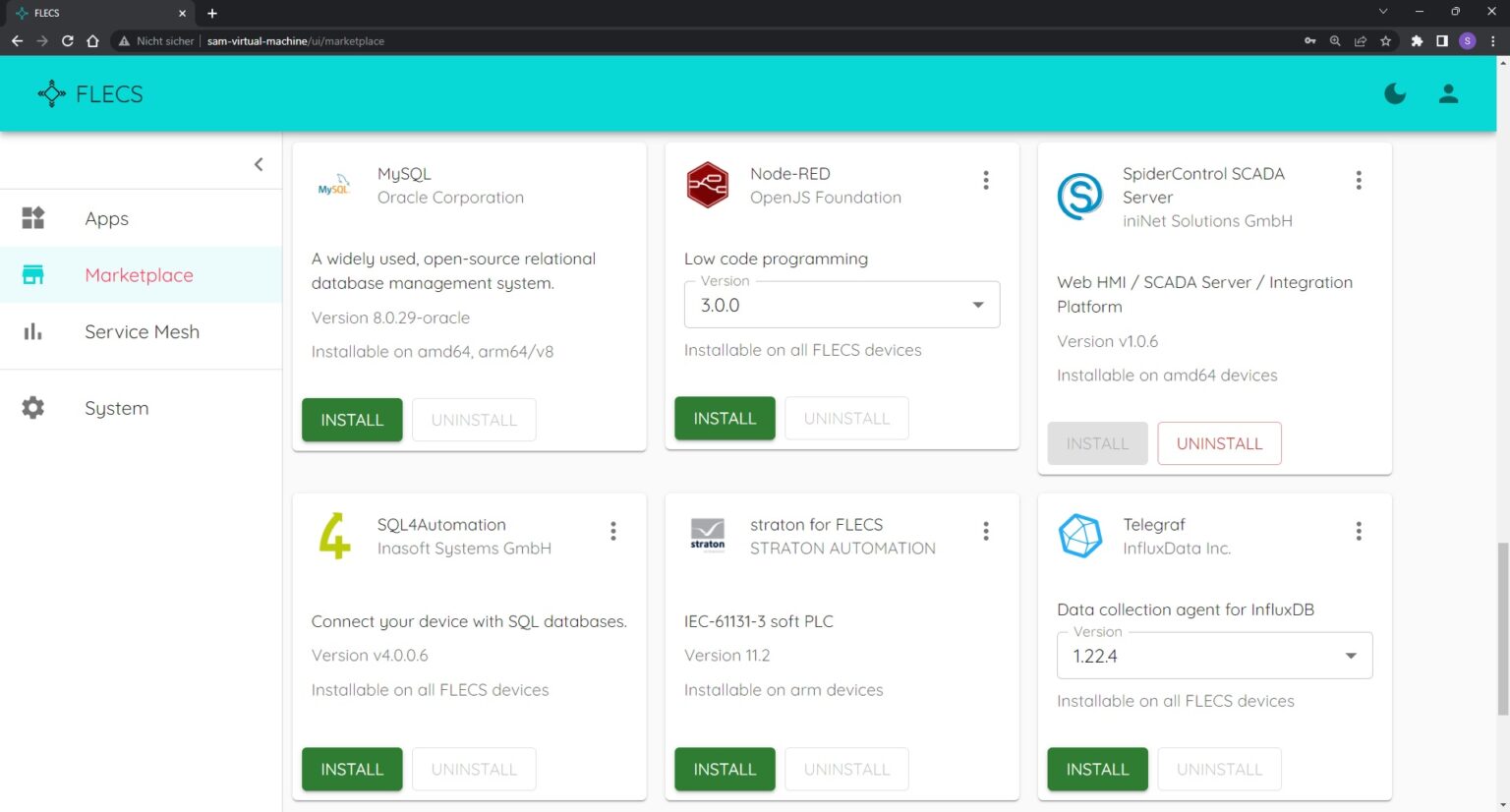1510x812 pixels.
Task: Collapse the sidebar with the chevron
Action: coord(259,164)
